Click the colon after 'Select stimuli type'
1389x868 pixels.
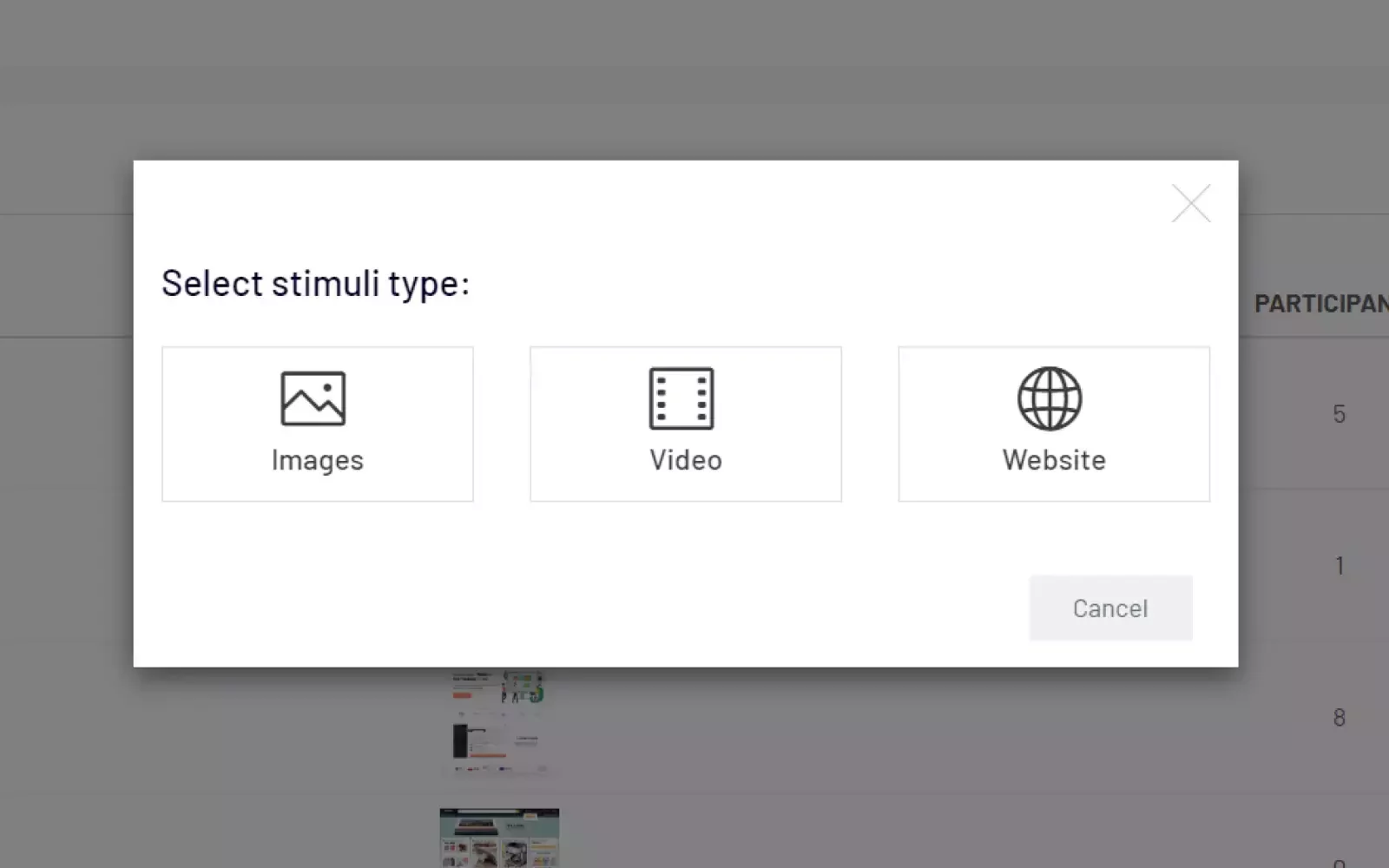pyautogui.click(x=465, y=286)
